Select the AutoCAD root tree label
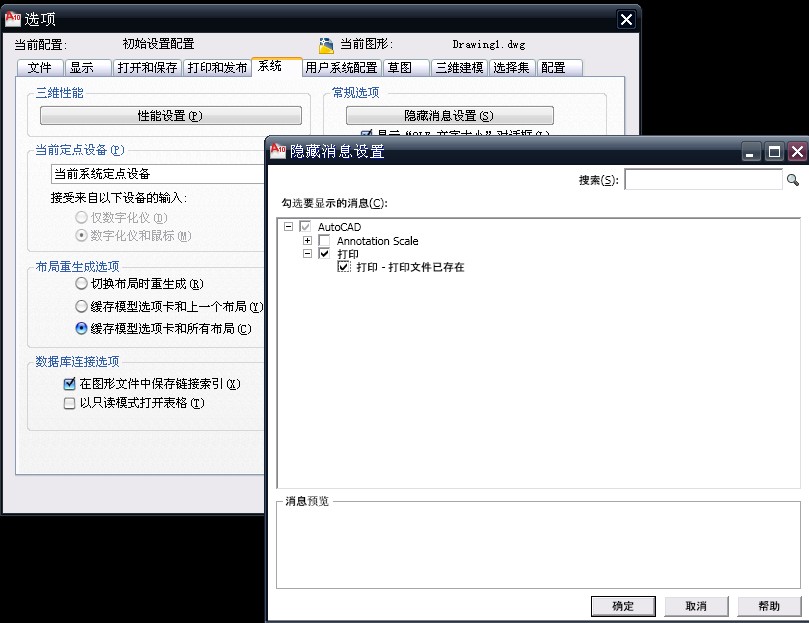The image size is (809, 623). pyautogui.click(x=339, y=227)
